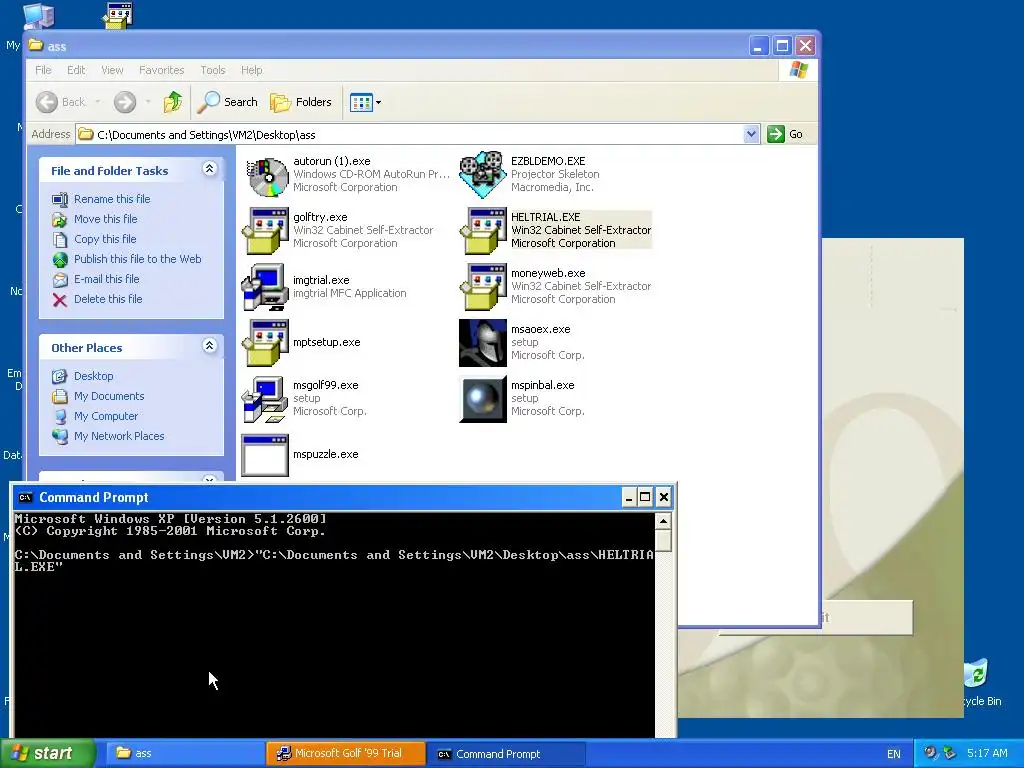The width and height of the screenshot is (1024, 768).
Task: Click the Forward arrow toolbar icon
Action: [125, 102]
